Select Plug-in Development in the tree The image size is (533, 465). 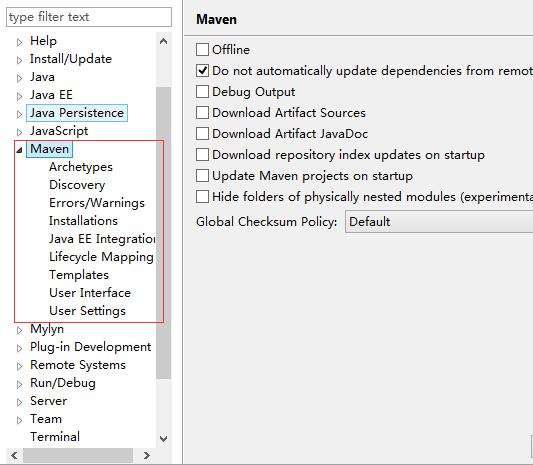click(x=90, y=347)
